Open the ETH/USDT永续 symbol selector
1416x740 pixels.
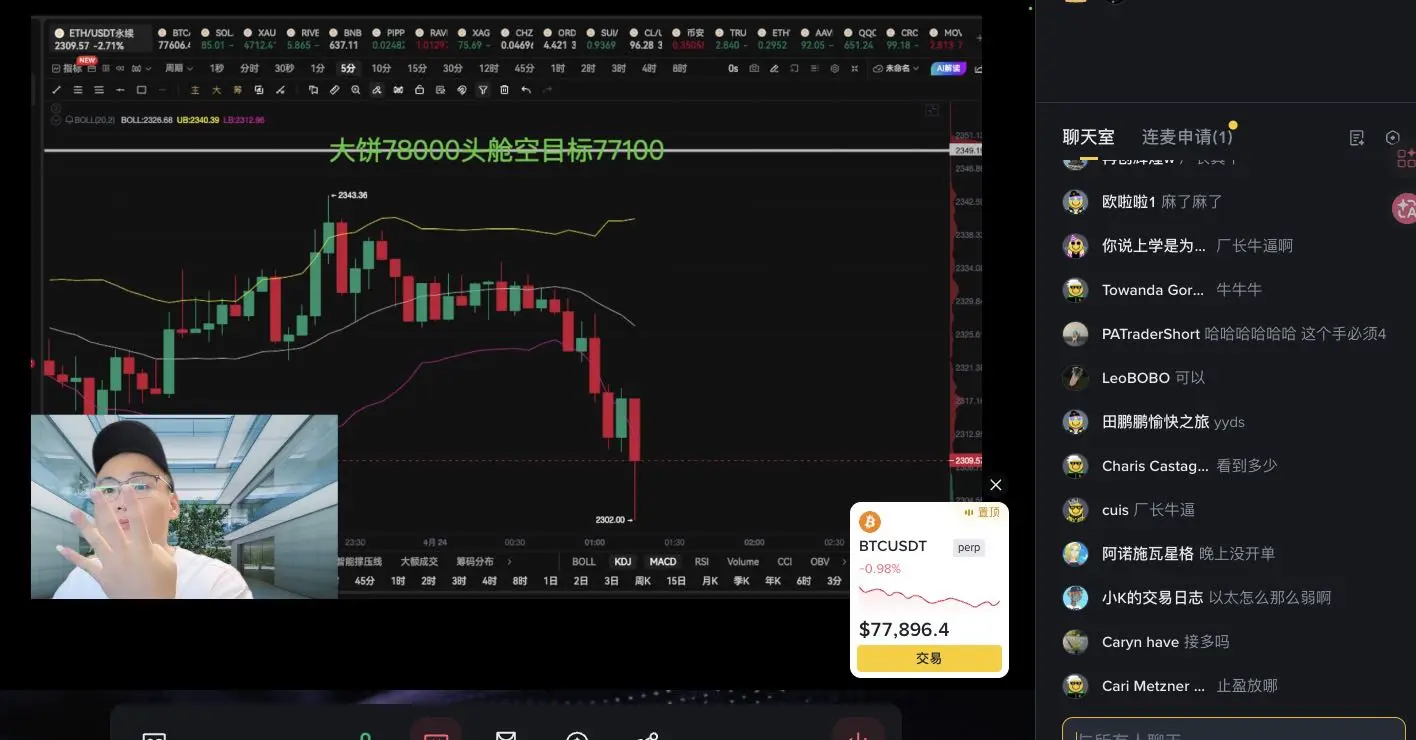(103, 39)
